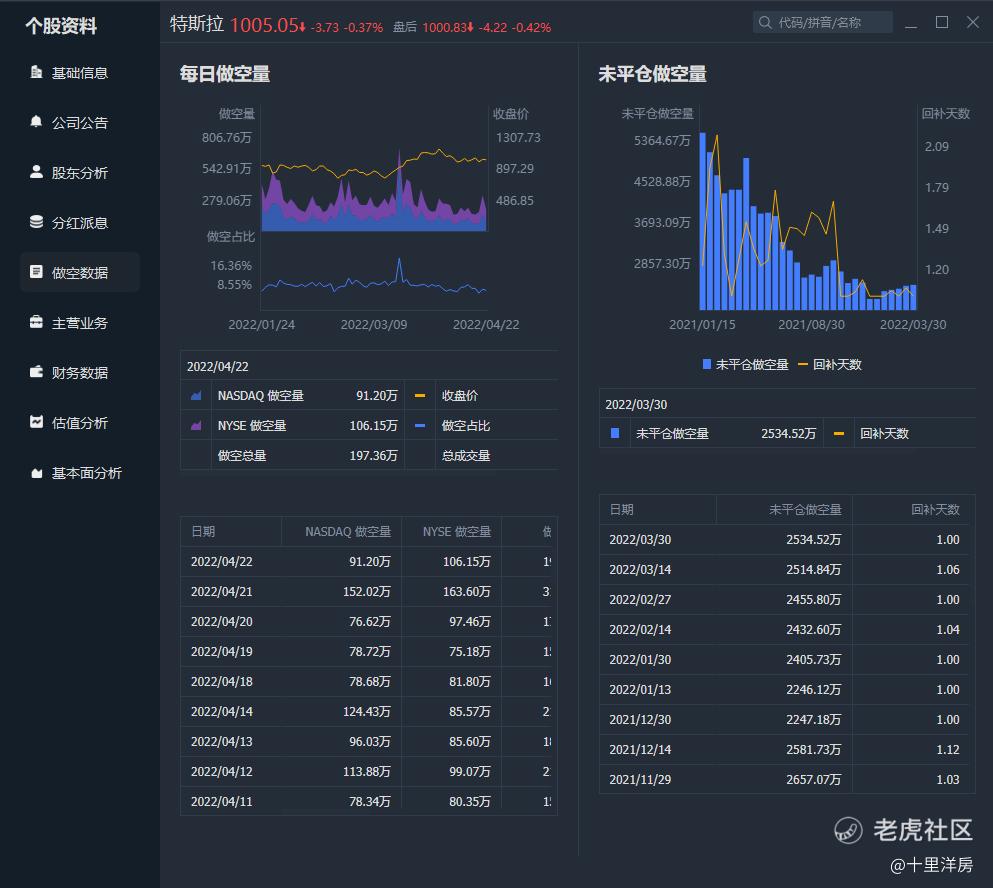Click the 总成交量 label in summary
993x888 pixels.
tap(466, 456)
